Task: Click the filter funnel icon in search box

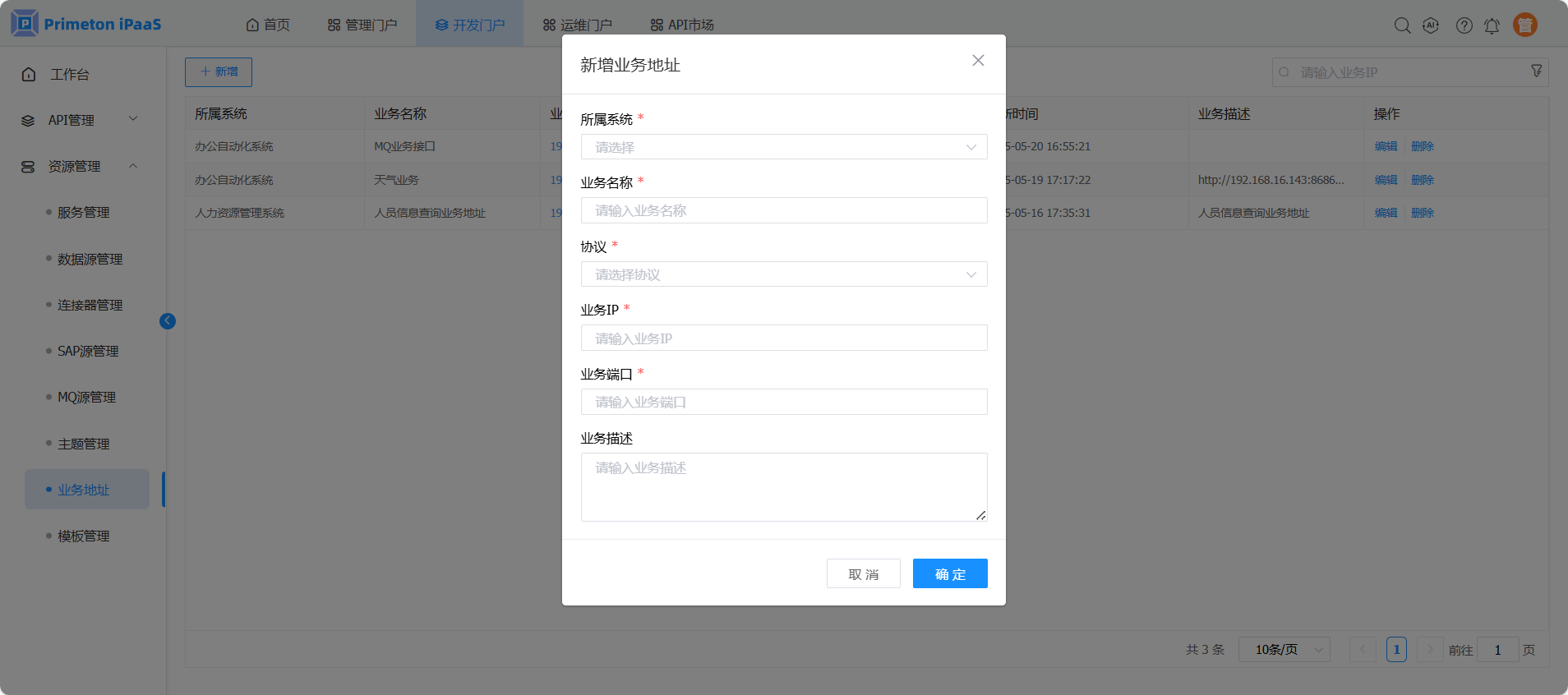Action: pos(1536,71)
